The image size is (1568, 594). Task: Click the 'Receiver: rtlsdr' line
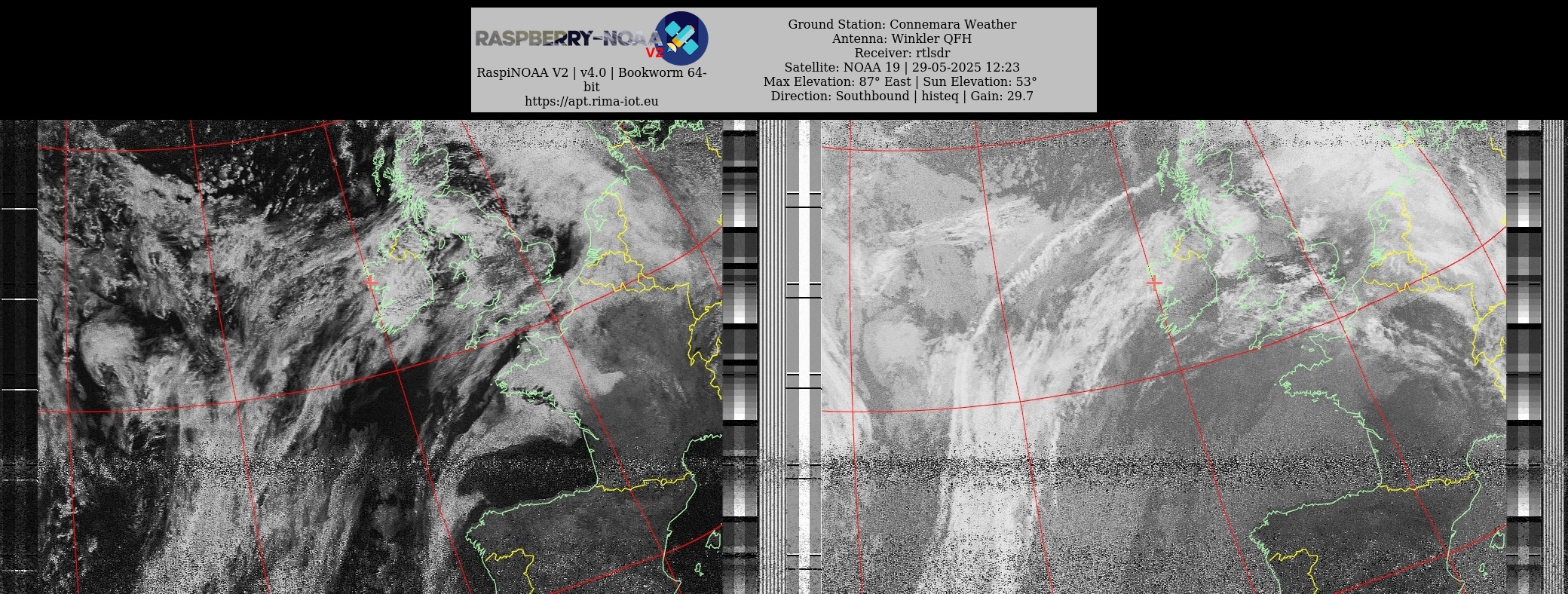(x=902, y=53)
